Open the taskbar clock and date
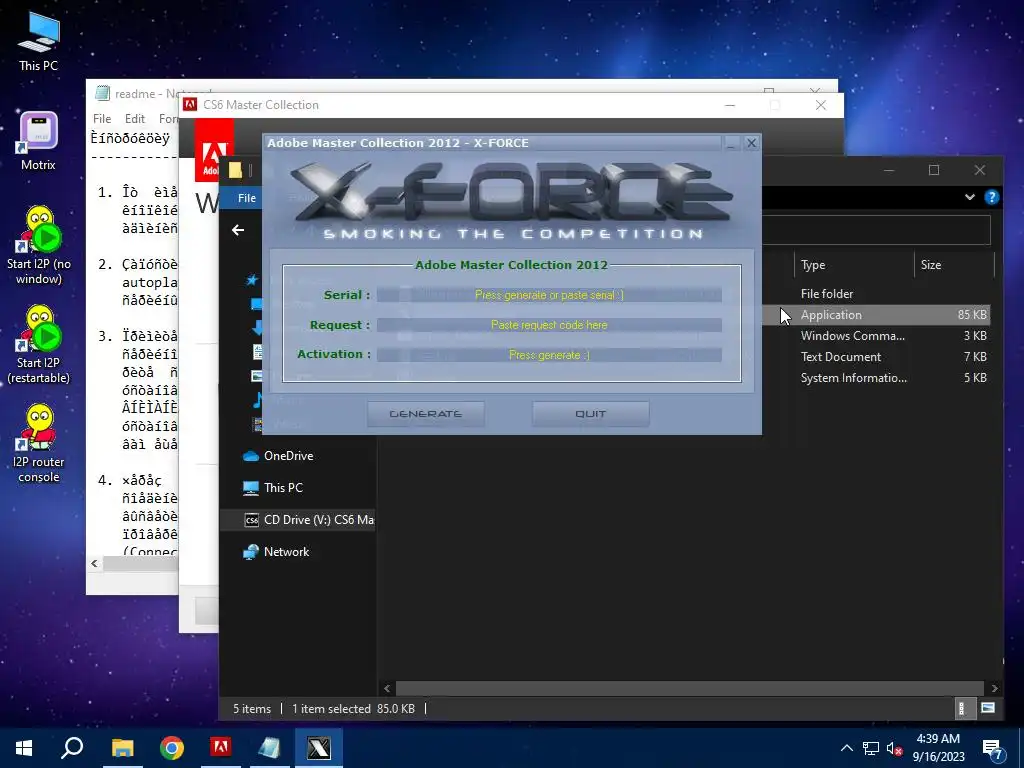1024x768 pixels. [x=938, y=748]
